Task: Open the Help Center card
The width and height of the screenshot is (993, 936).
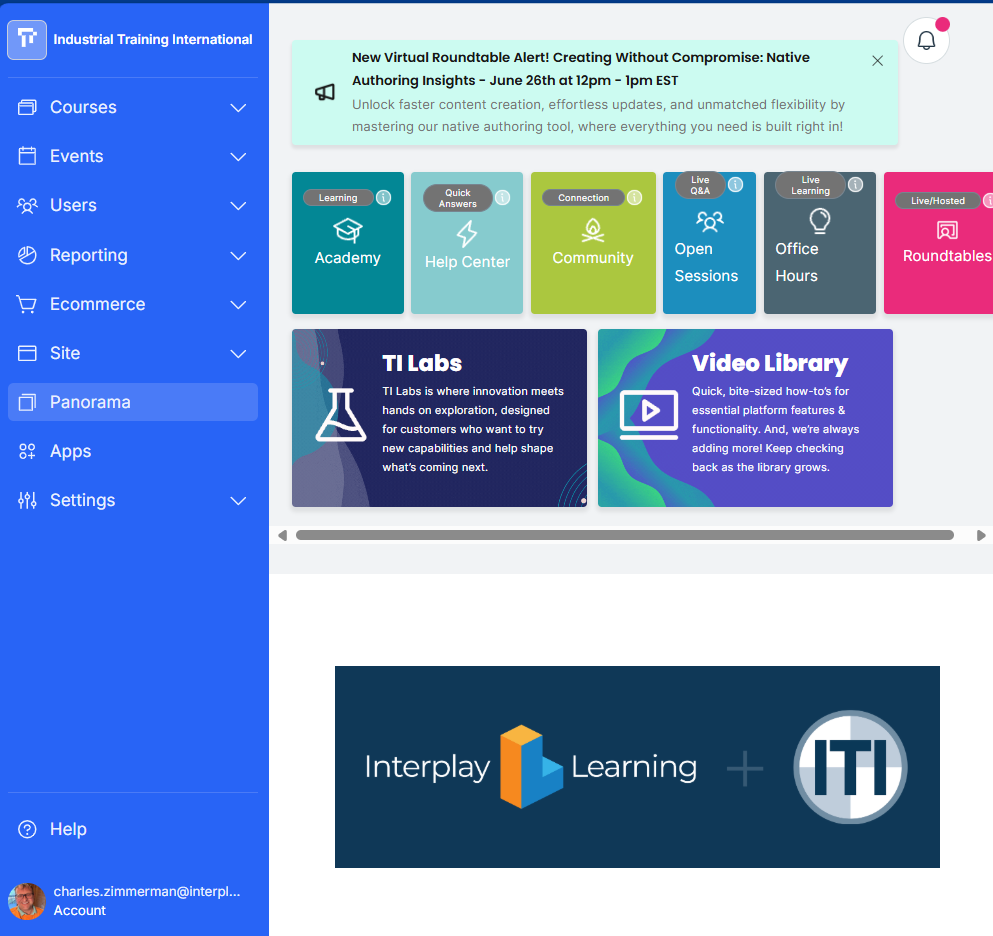Action: click(x=467, y=243)
